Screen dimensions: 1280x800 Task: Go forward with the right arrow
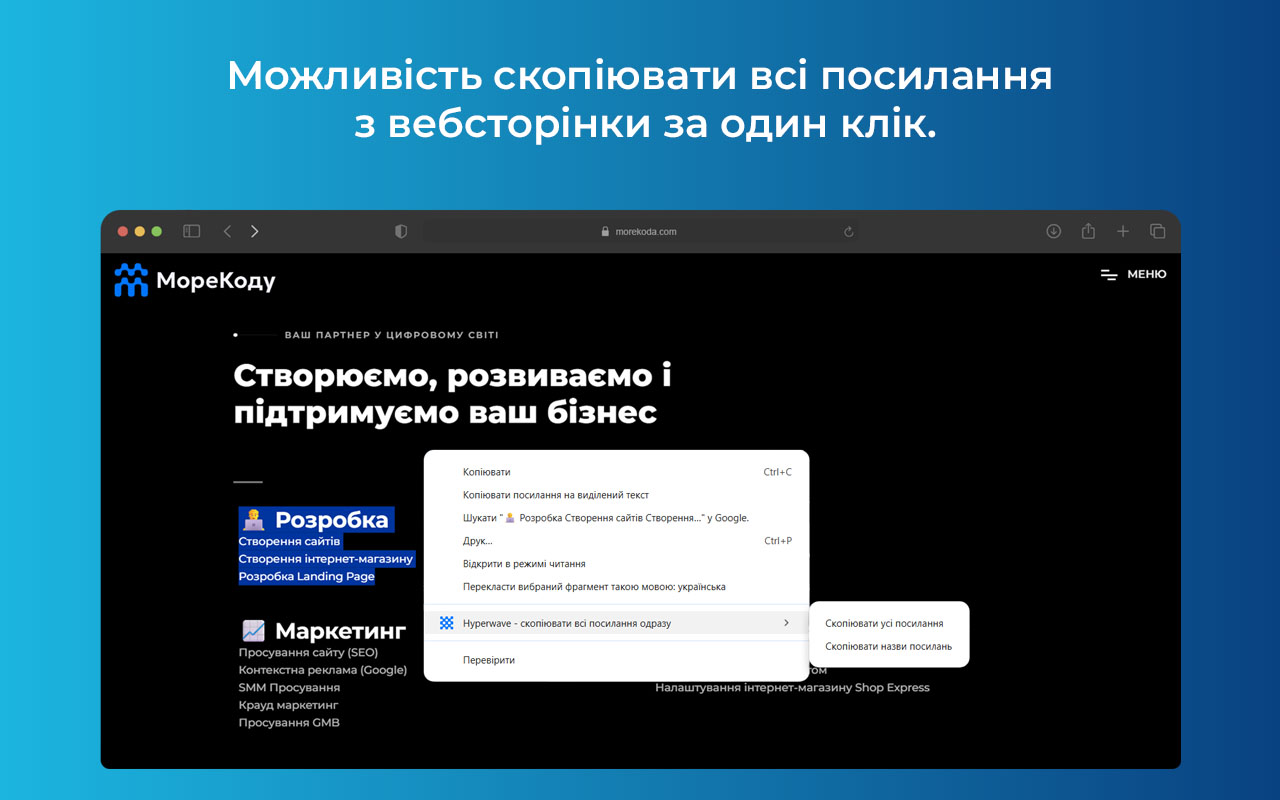[255, 231]
